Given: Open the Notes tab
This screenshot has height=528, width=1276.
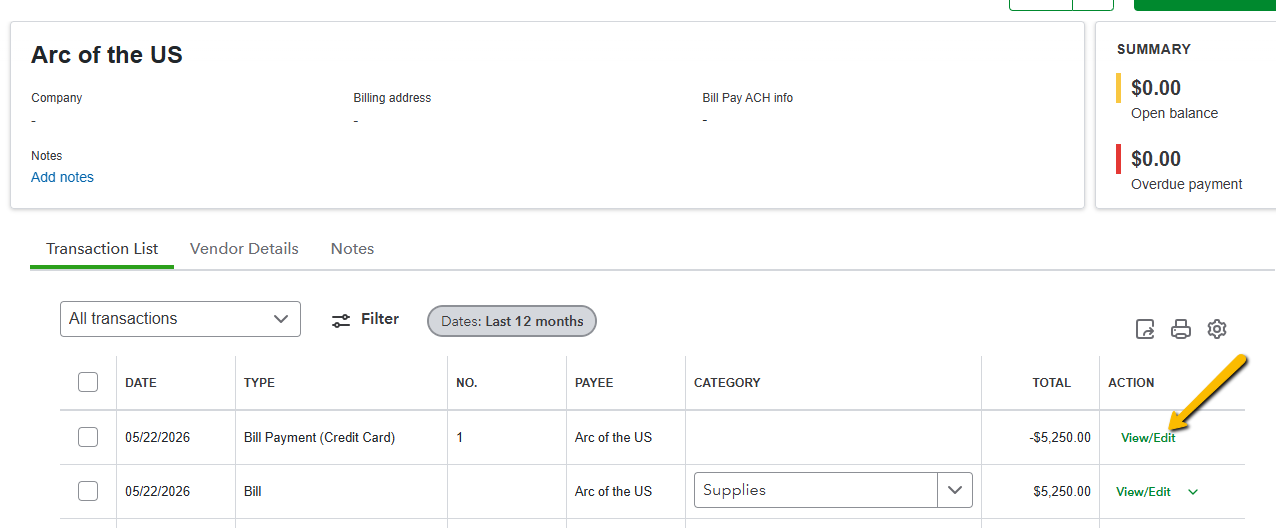Looking at the screenshot, I should [352, 249].
